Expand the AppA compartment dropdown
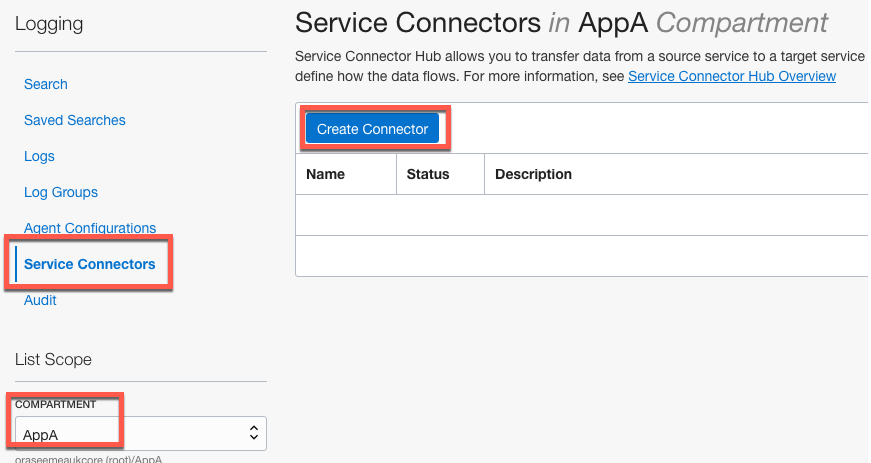 pos(140,434)
